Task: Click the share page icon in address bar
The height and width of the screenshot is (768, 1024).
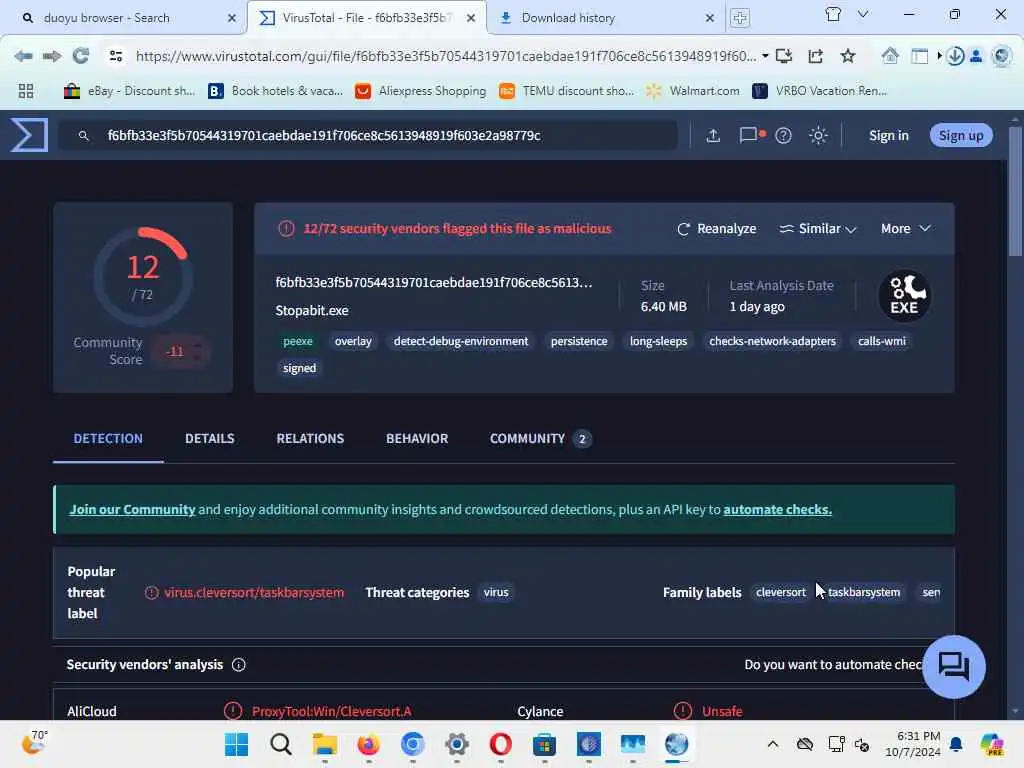Action: (x=816, y=56)
